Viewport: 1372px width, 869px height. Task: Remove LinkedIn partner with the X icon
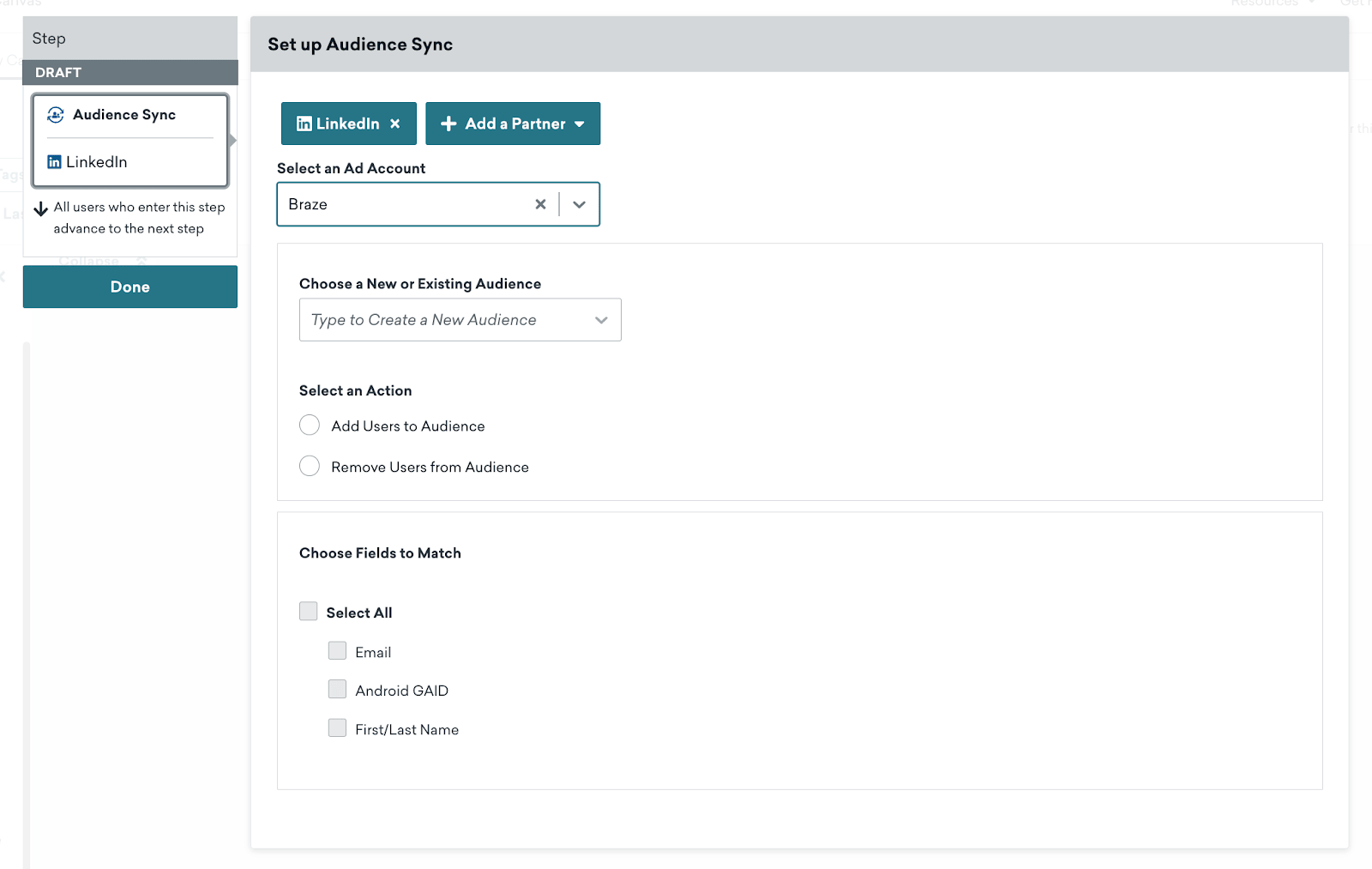(x=395, y=124)
